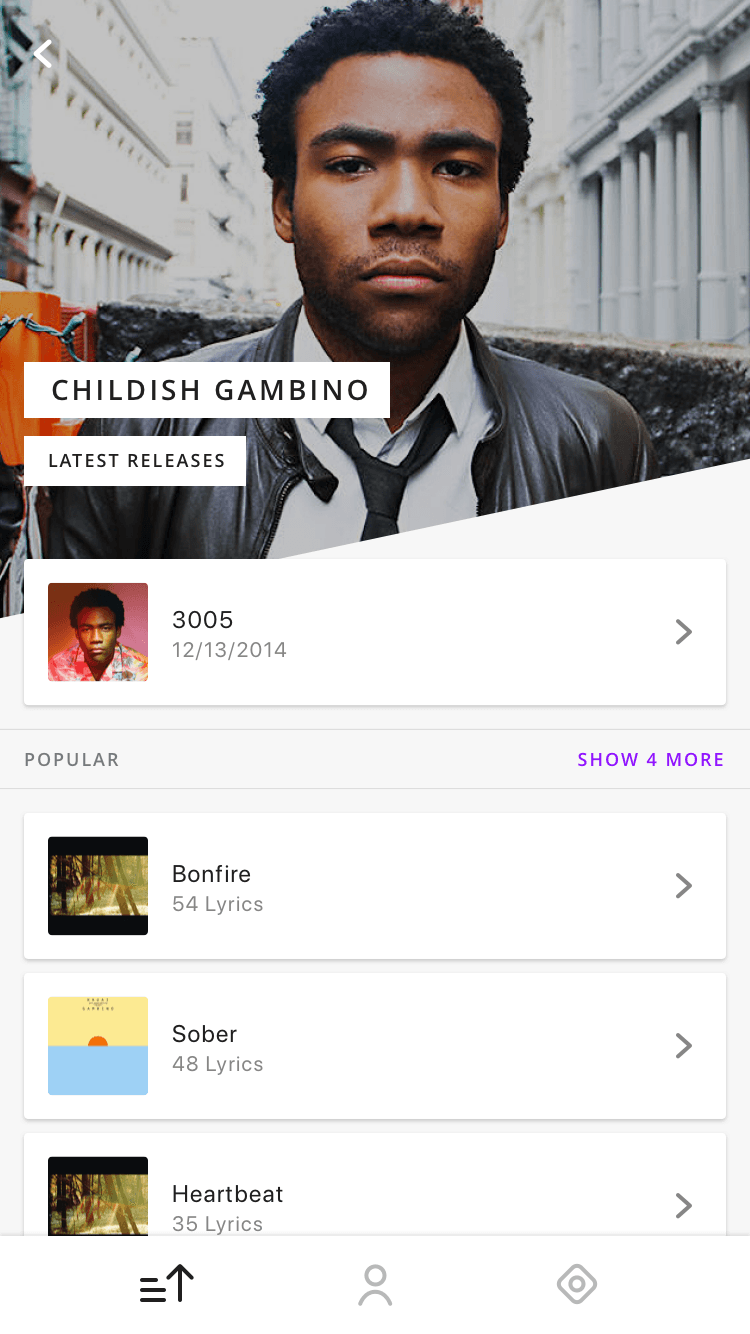Tap the Bonfire album art

click(x=98, y=886)
